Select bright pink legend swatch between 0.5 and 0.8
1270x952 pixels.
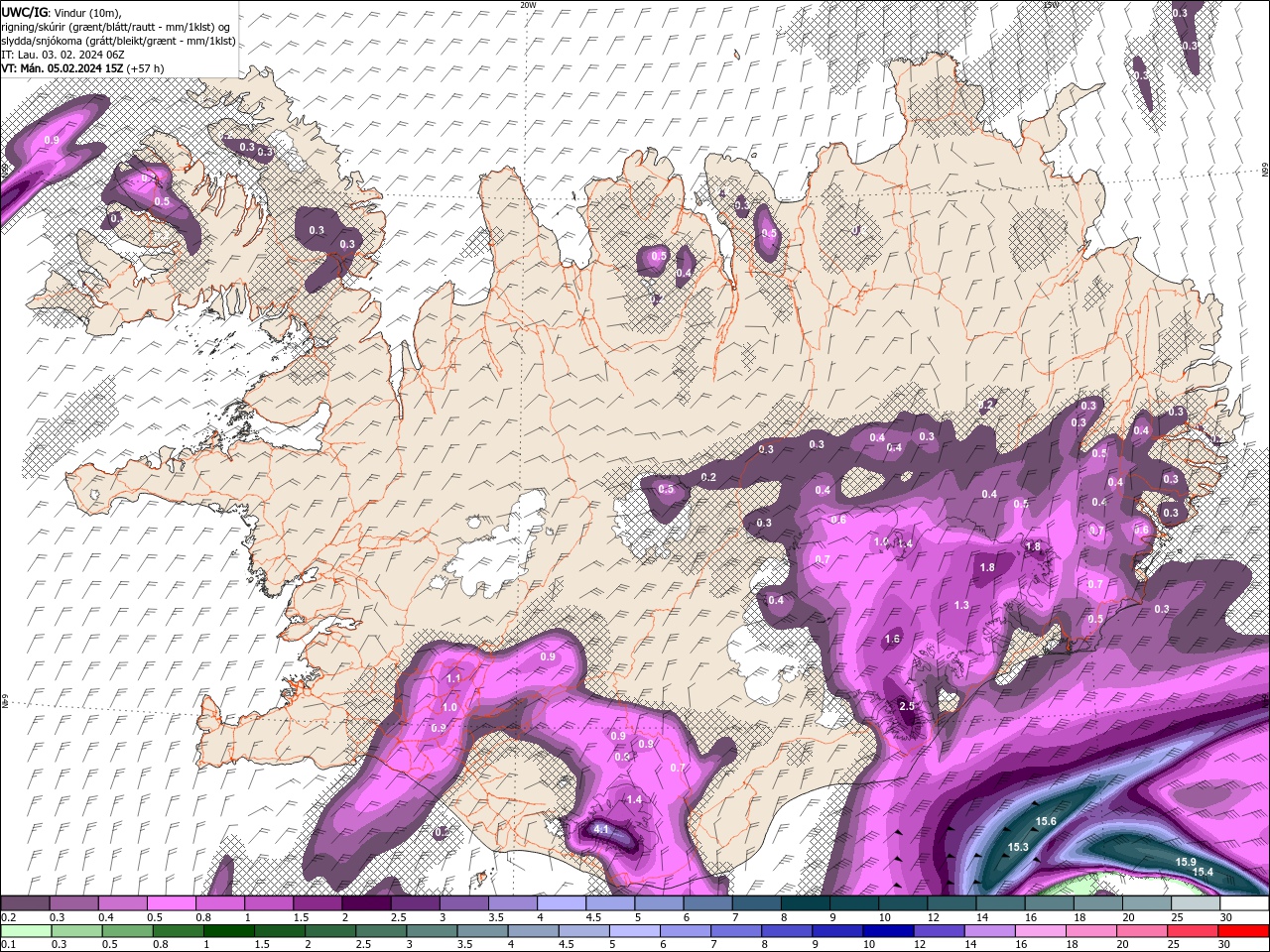171,903
